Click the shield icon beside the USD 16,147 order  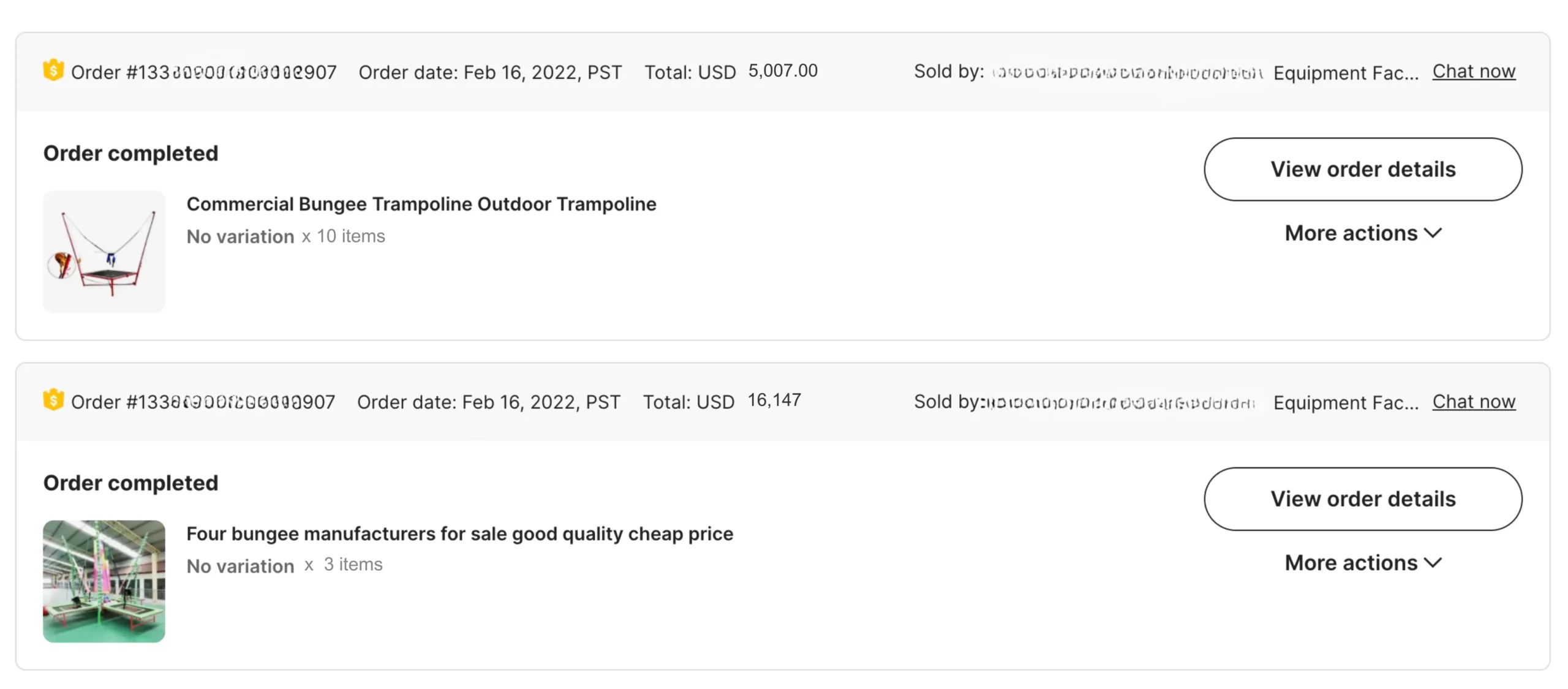(x=53, y=400)
